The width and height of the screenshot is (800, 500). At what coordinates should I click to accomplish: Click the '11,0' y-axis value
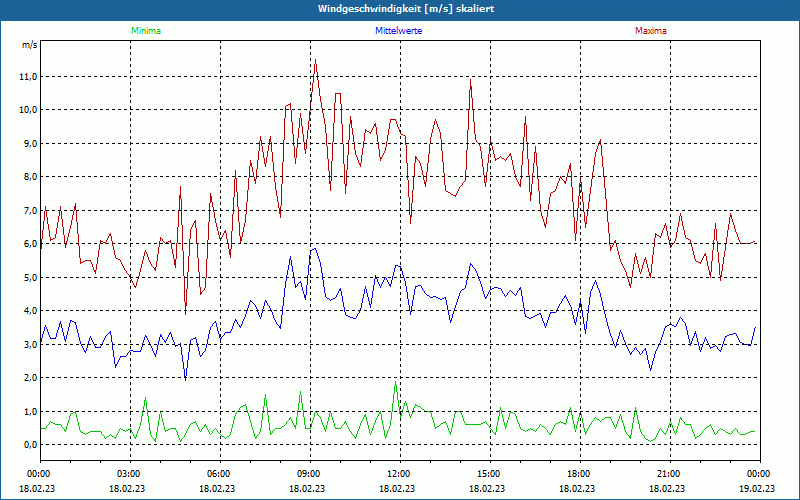pos(28,77)
